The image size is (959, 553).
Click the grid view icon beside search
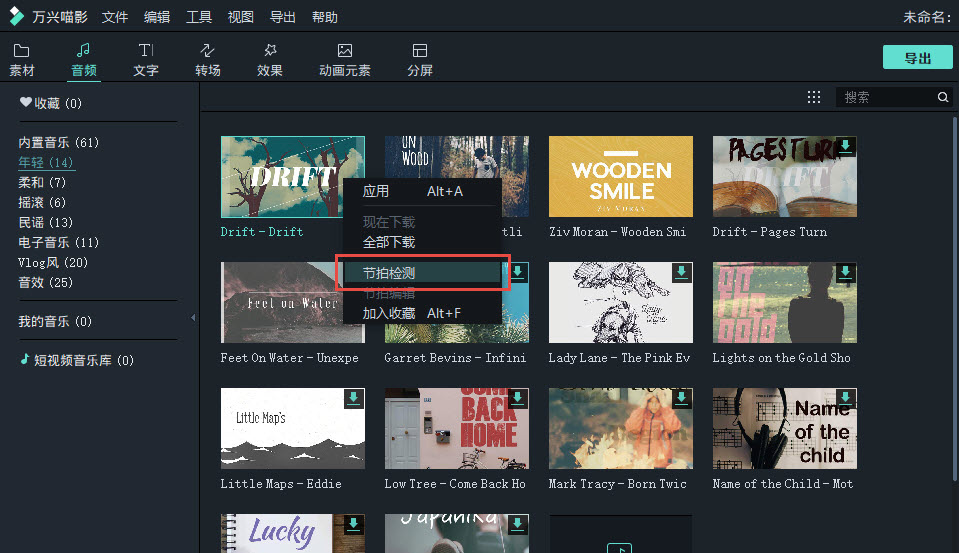(814, 97)
